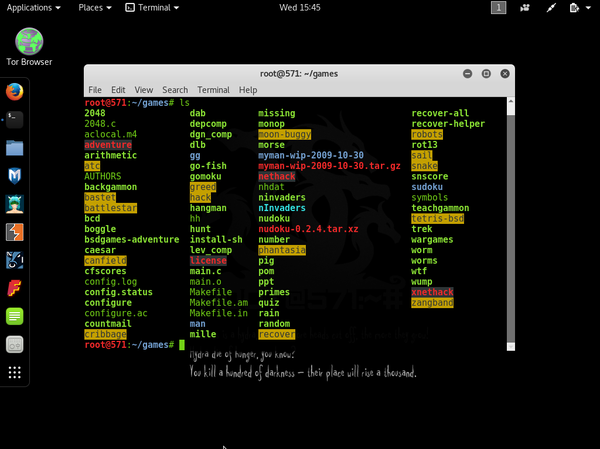The width and height of the screenshot is (600, 449).
Task: Click the 'nethack' entry in the listing
Action: pos(277,176)
